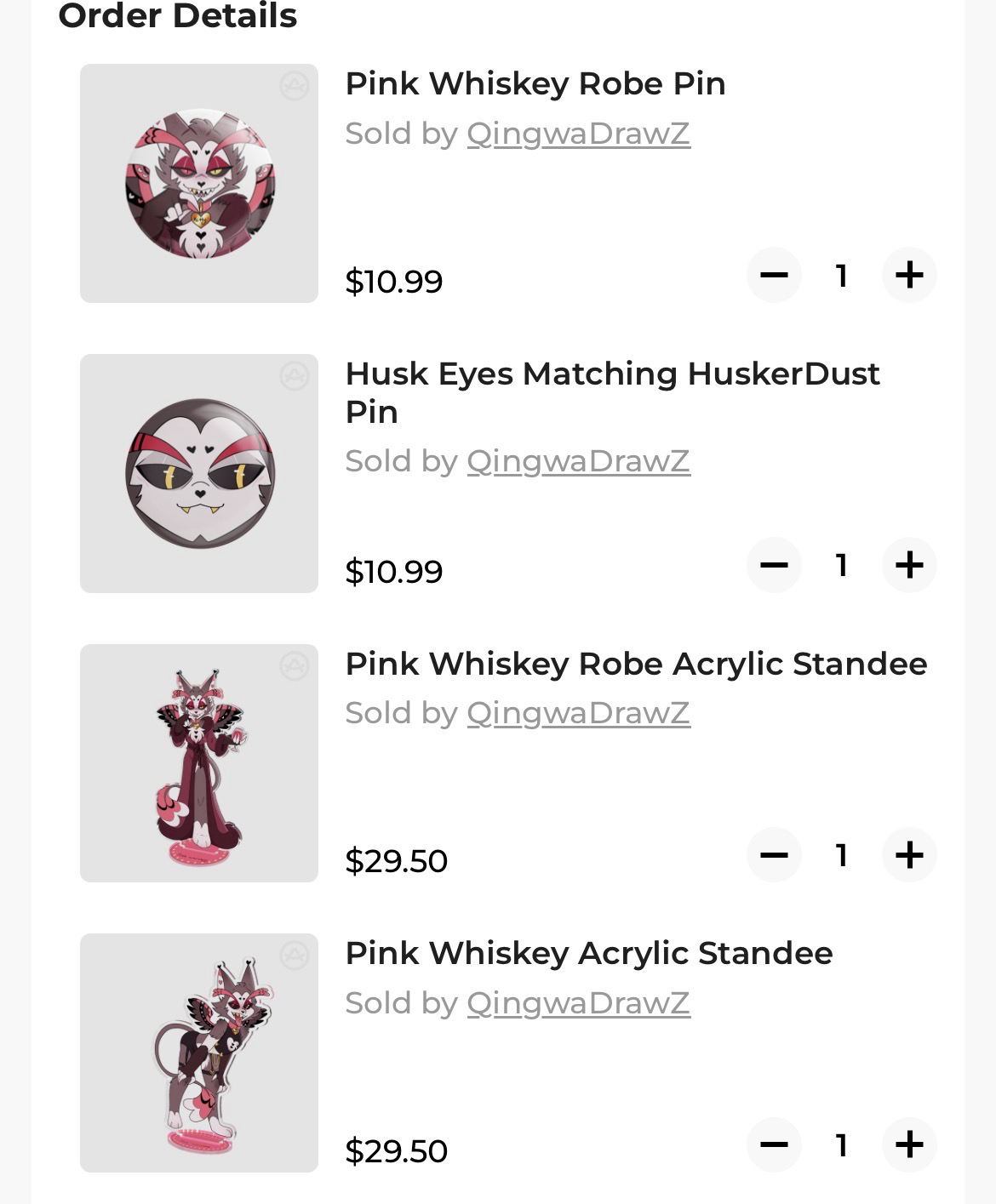Screen dimensions: 996x1204
Task: Tap the Pink Whiskey Acrylic Standee title
Action: [x=588, y=953]
